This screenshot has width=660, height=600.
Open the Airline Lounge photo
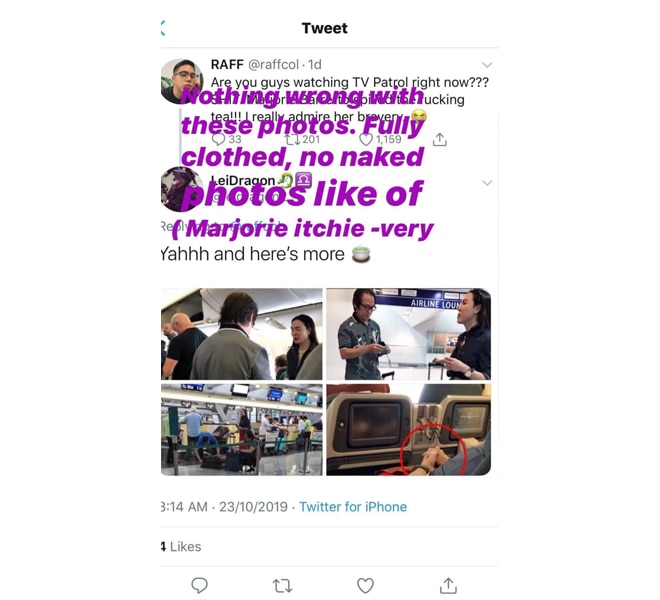pos(409,334)
